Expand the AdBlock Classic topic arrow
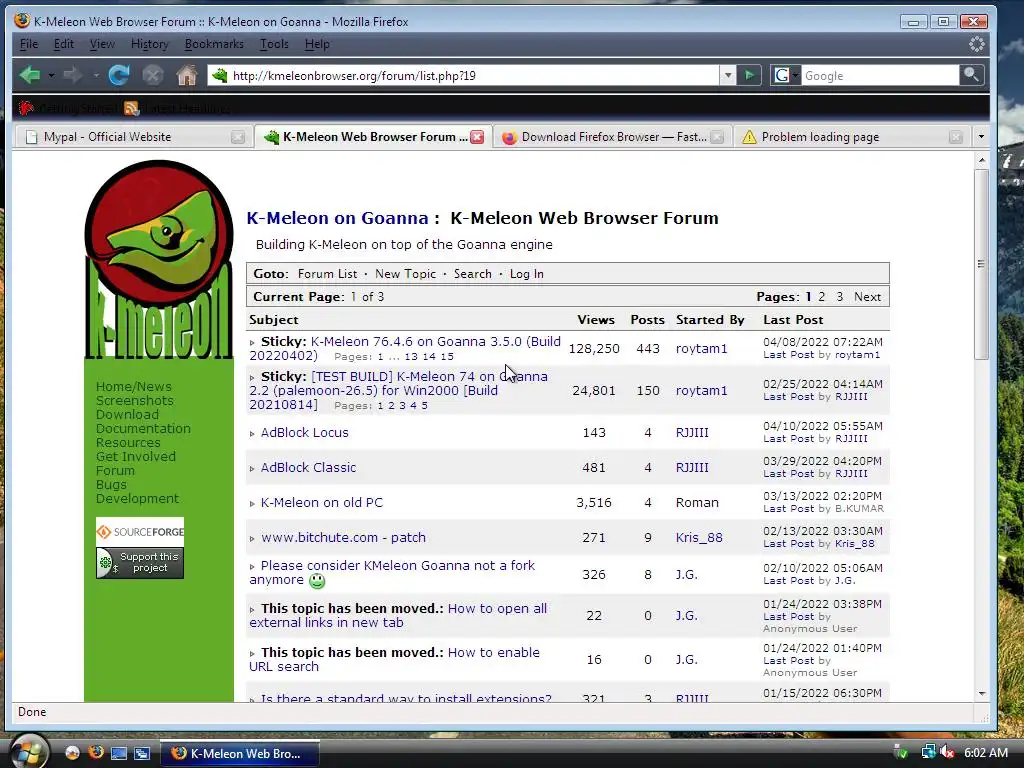1024x768 pixels. [252, 469]
